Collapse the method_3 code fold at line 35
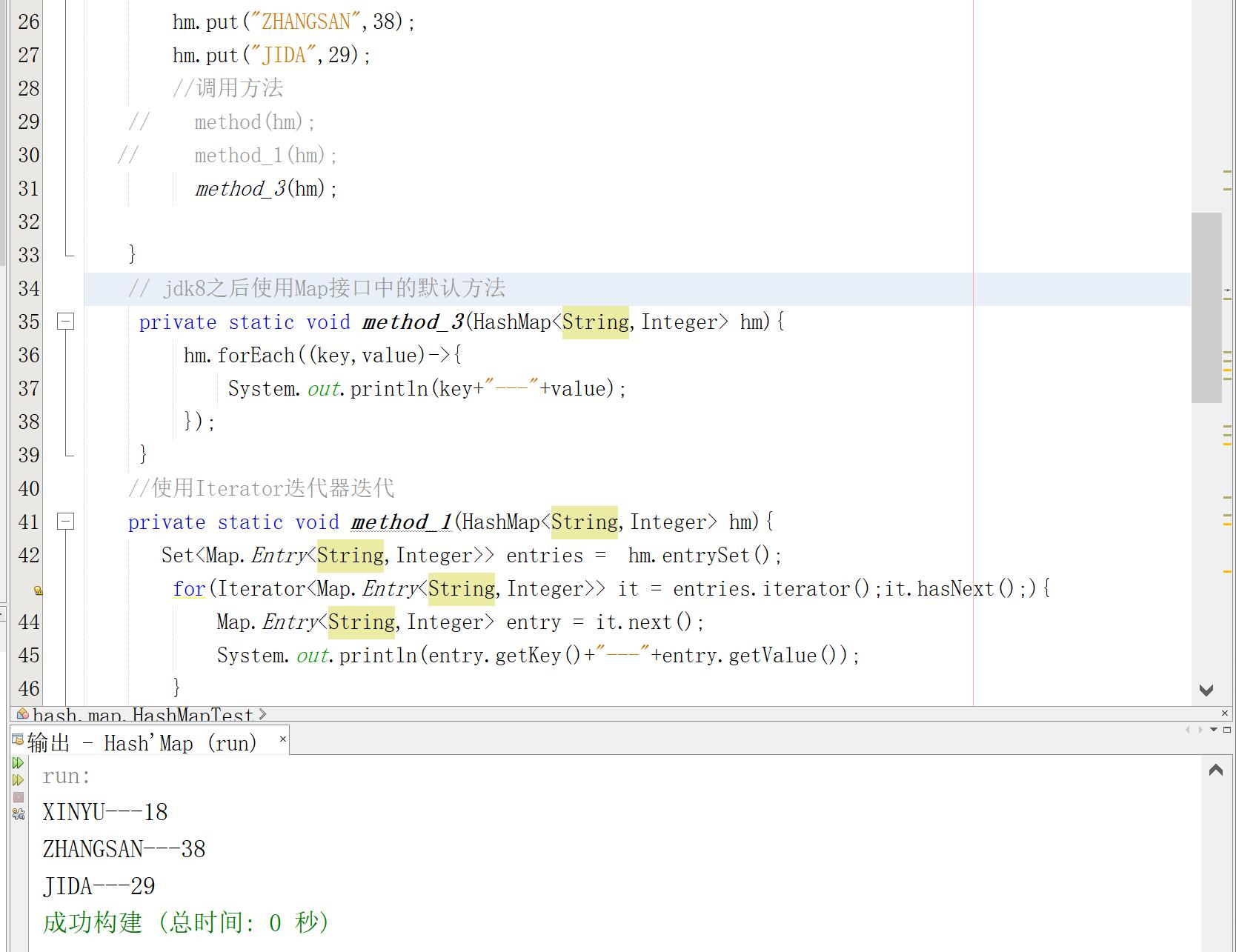 pos(66,322)
